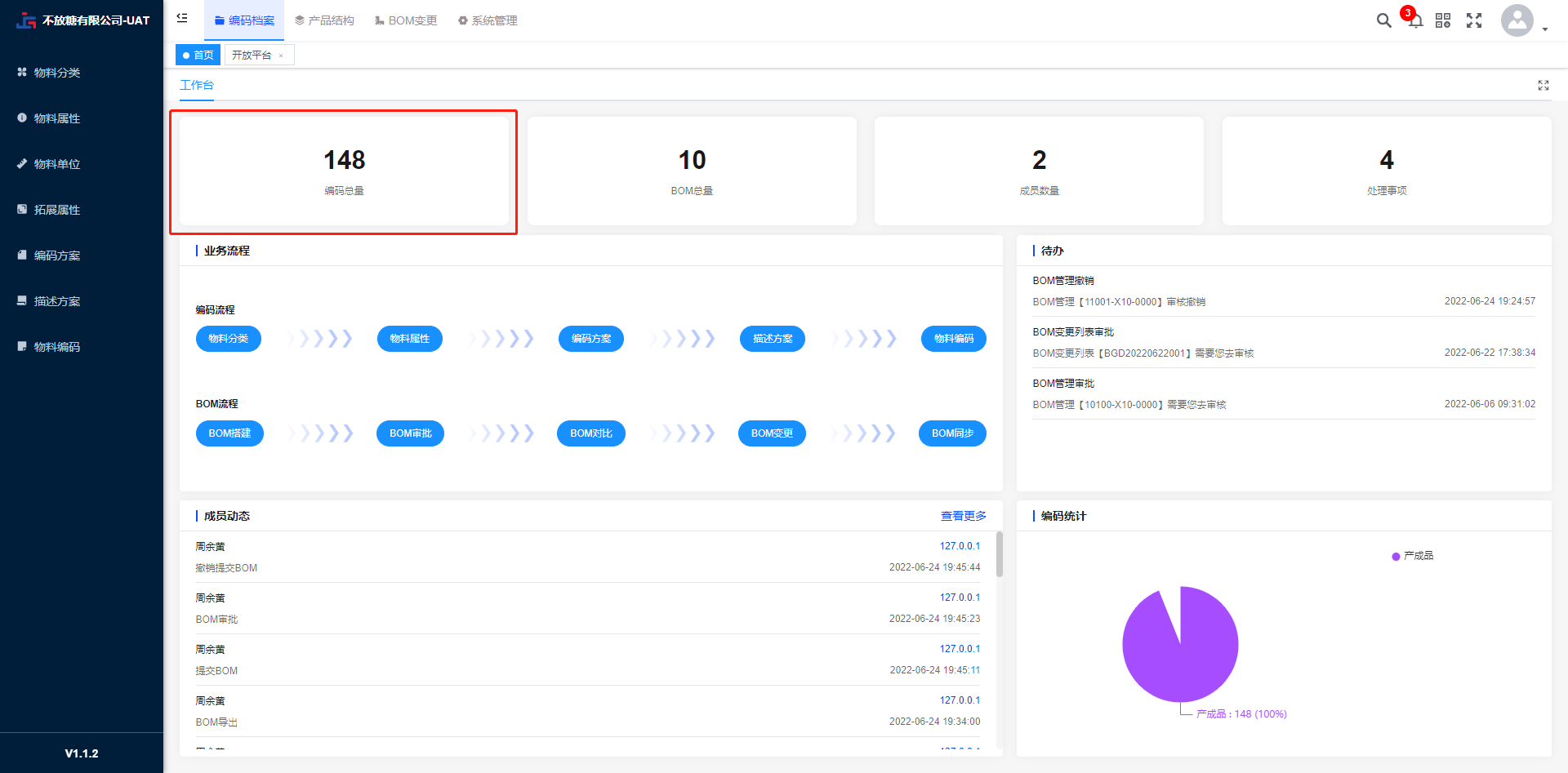
Task: Open the 编码总量 148 card
Action: [x=344, y=171]
